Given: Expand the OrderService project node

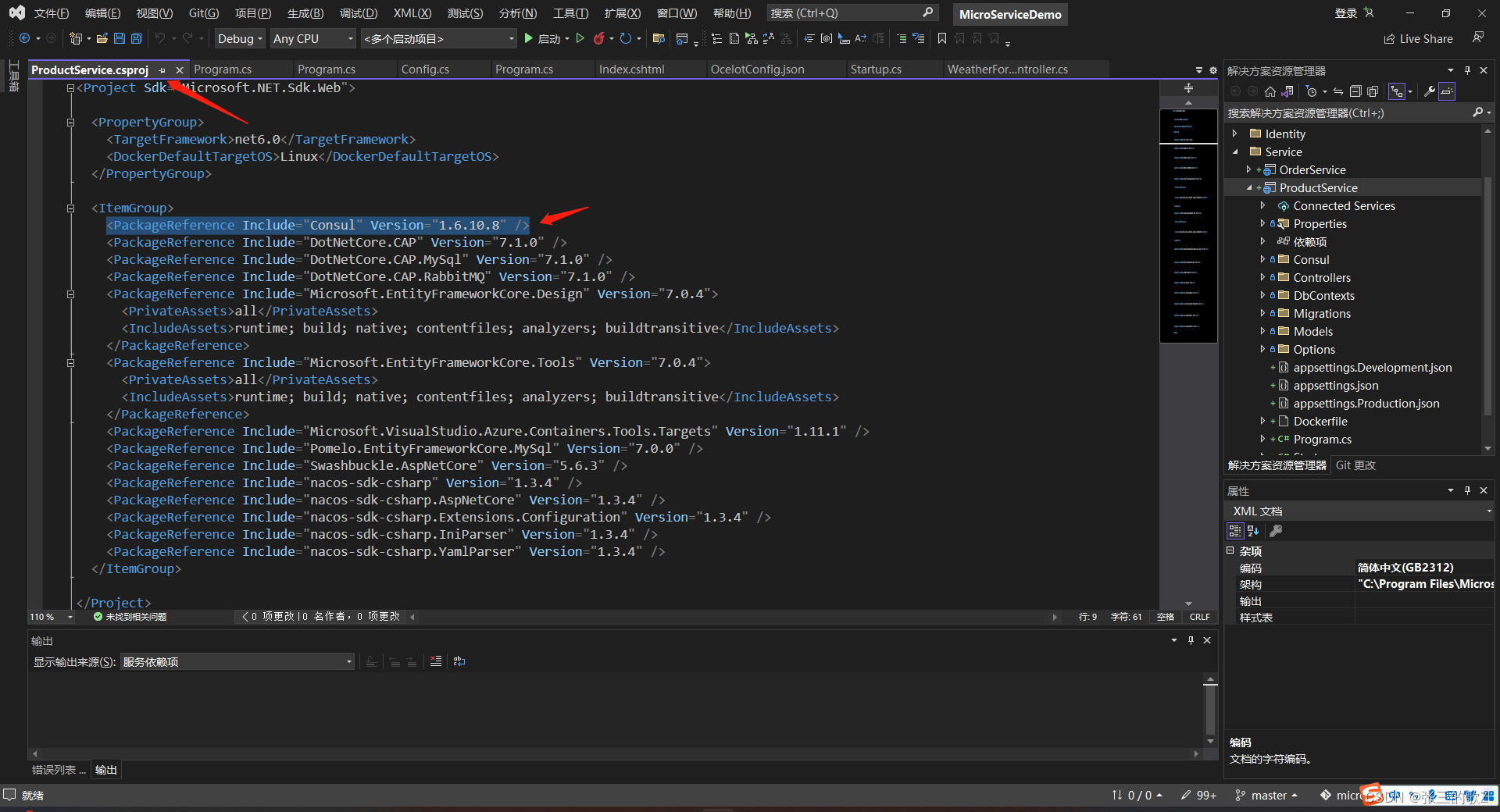Looking at the screenshot, I should [x=1248, y=169].
